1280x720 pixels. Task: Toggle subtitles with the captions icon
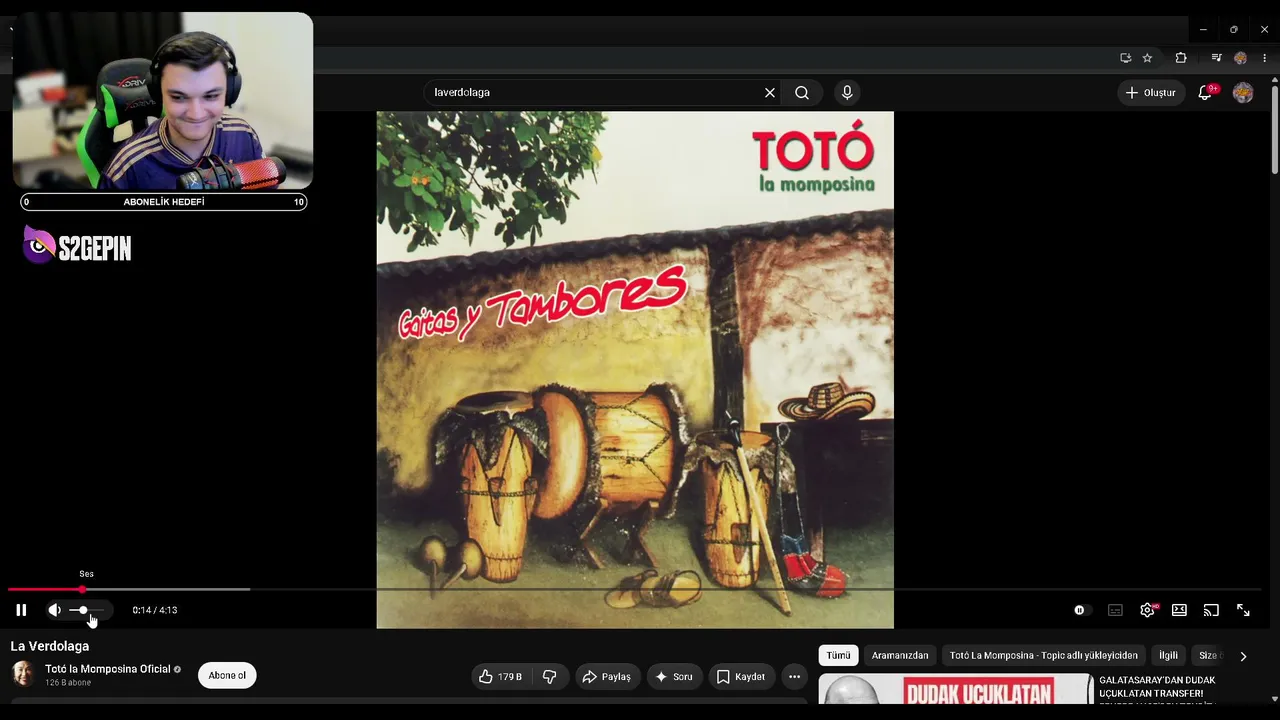[x=1115, y=610]
